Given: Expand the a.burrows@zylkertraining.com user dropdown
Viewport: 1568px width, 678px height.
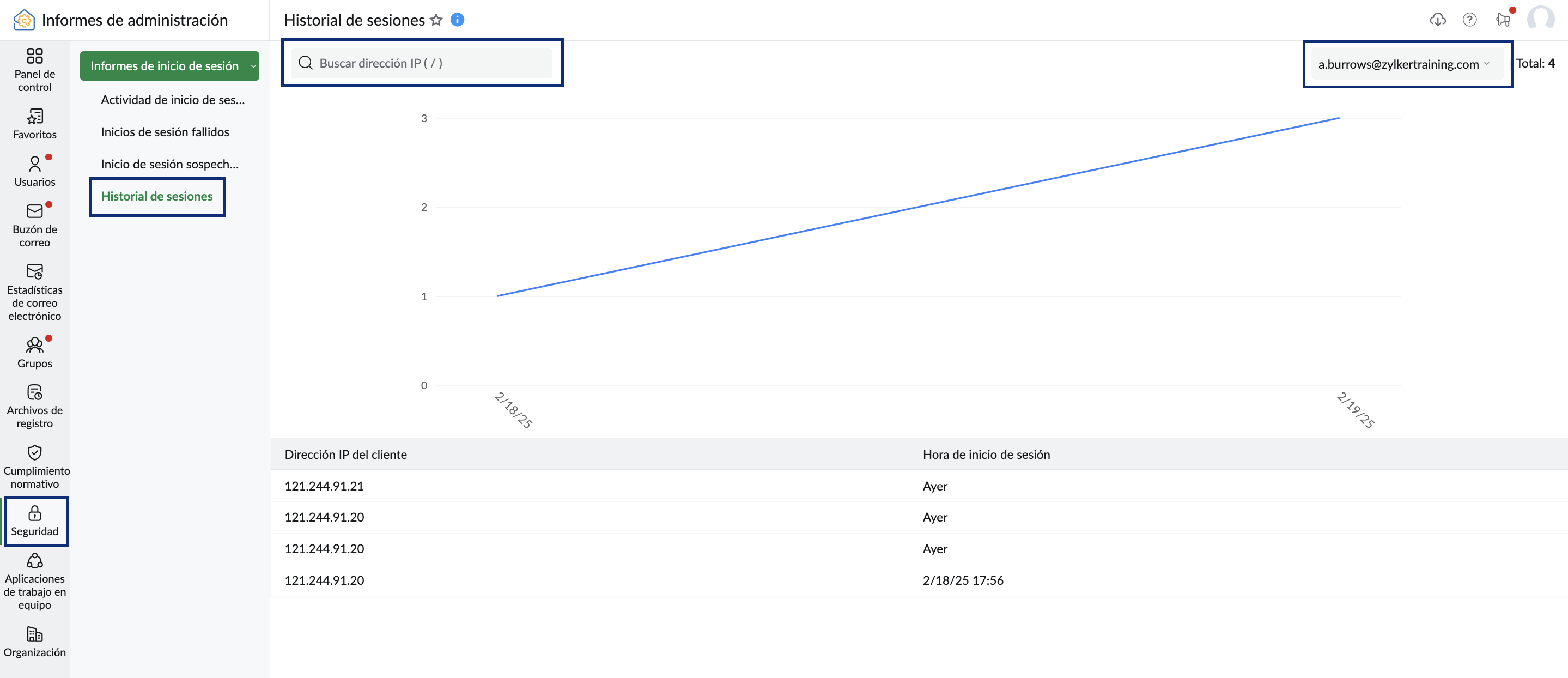Looking at the screenshot, I should [x=1403, y=64].
